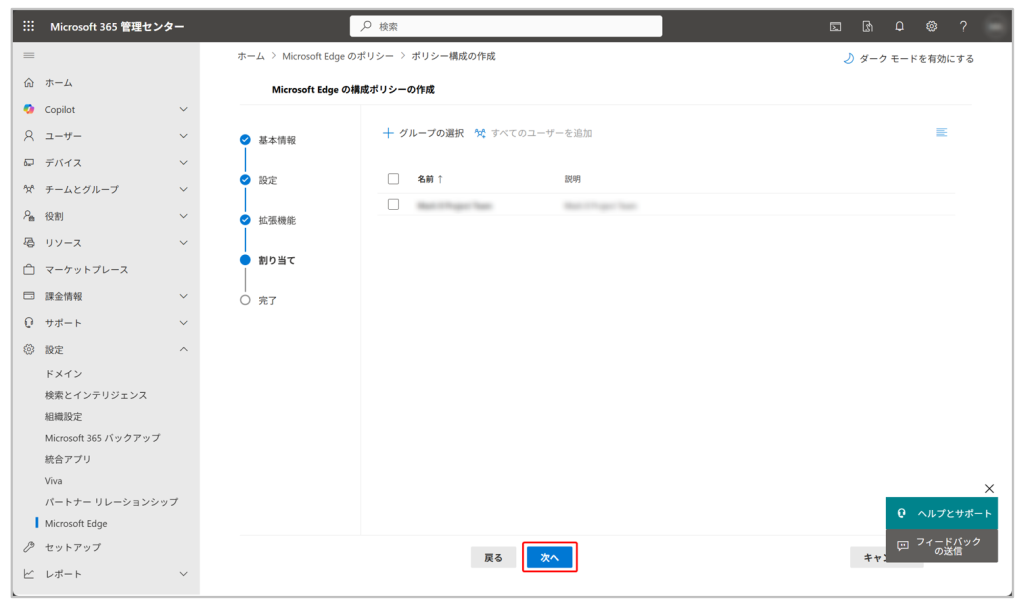Select Microsoft Edge in the sidebar submenu

[76, 524]
